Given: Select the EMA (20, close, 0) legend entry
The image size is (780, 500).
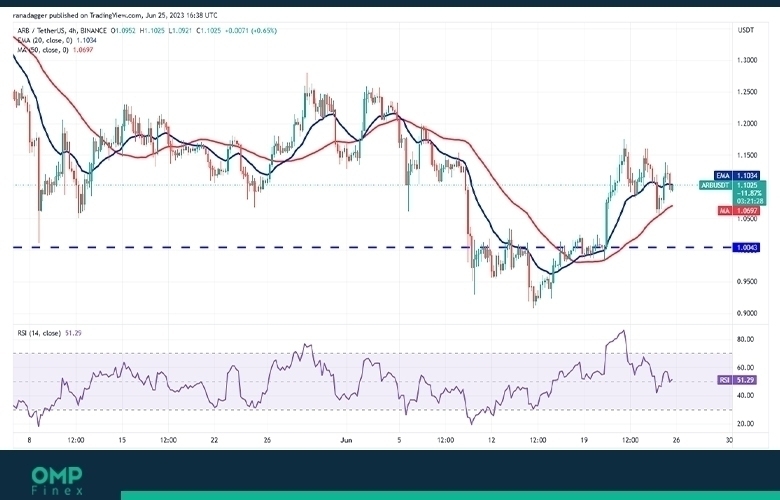Looking at the screenshot, I should [x=57, y=40].
